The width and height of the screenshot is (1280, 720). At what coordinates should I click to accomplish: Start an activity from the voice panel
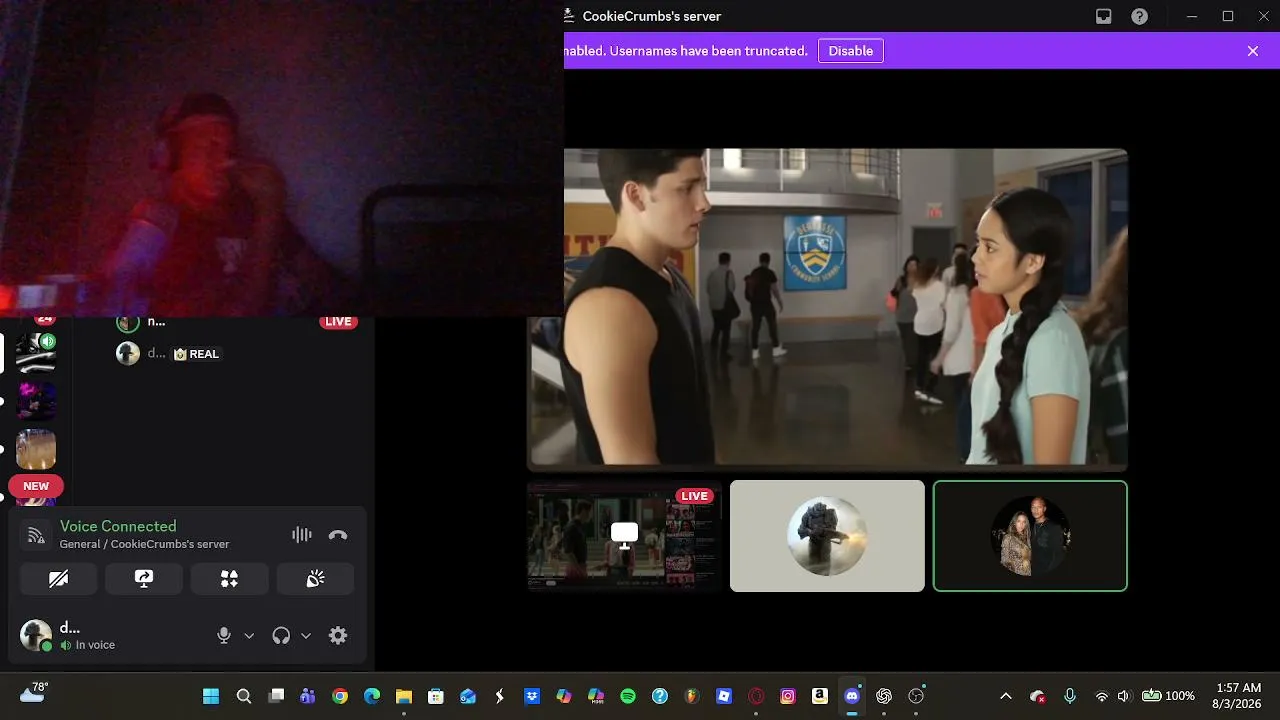(x=230, y=579)
